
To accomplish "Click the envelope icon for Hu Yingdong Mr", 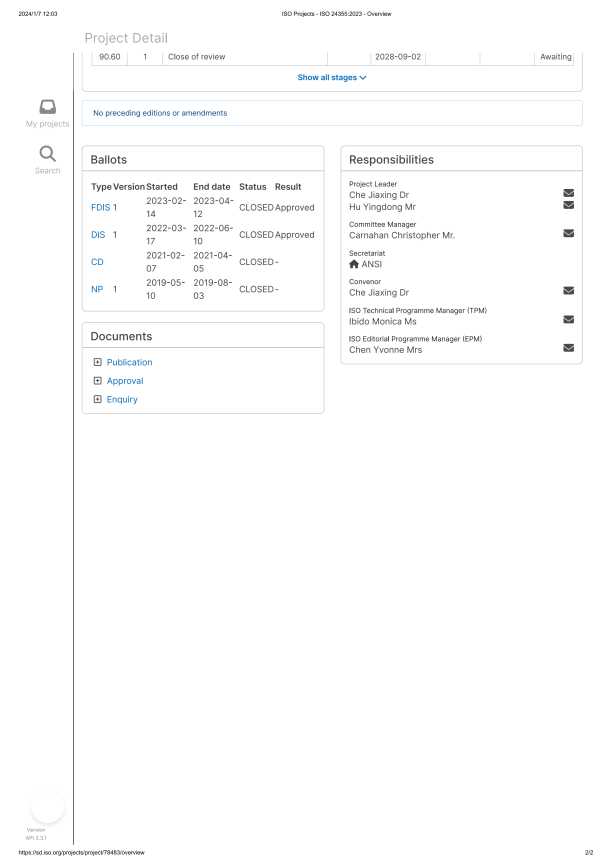I will (569, 206).
